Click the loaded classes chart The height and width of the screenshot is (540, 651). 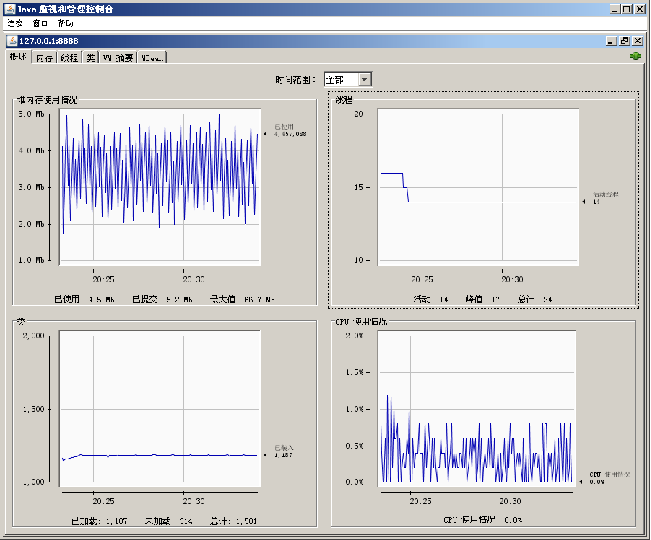coord(160,410)
